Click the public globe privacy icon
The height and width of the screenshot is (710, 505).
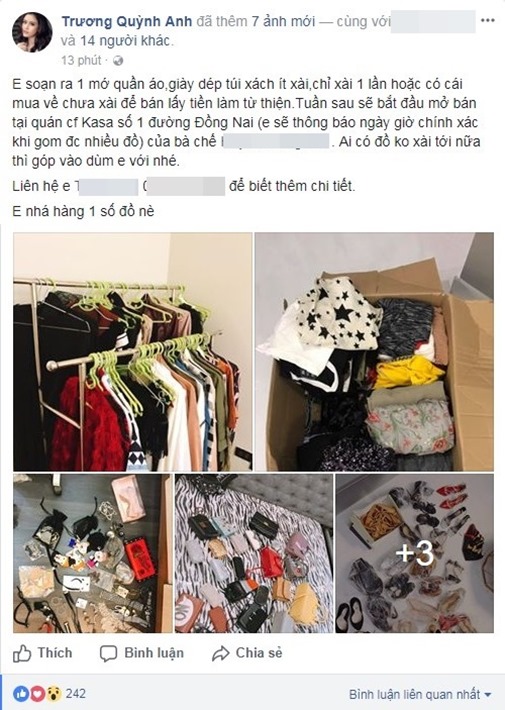tap(118, 60)
